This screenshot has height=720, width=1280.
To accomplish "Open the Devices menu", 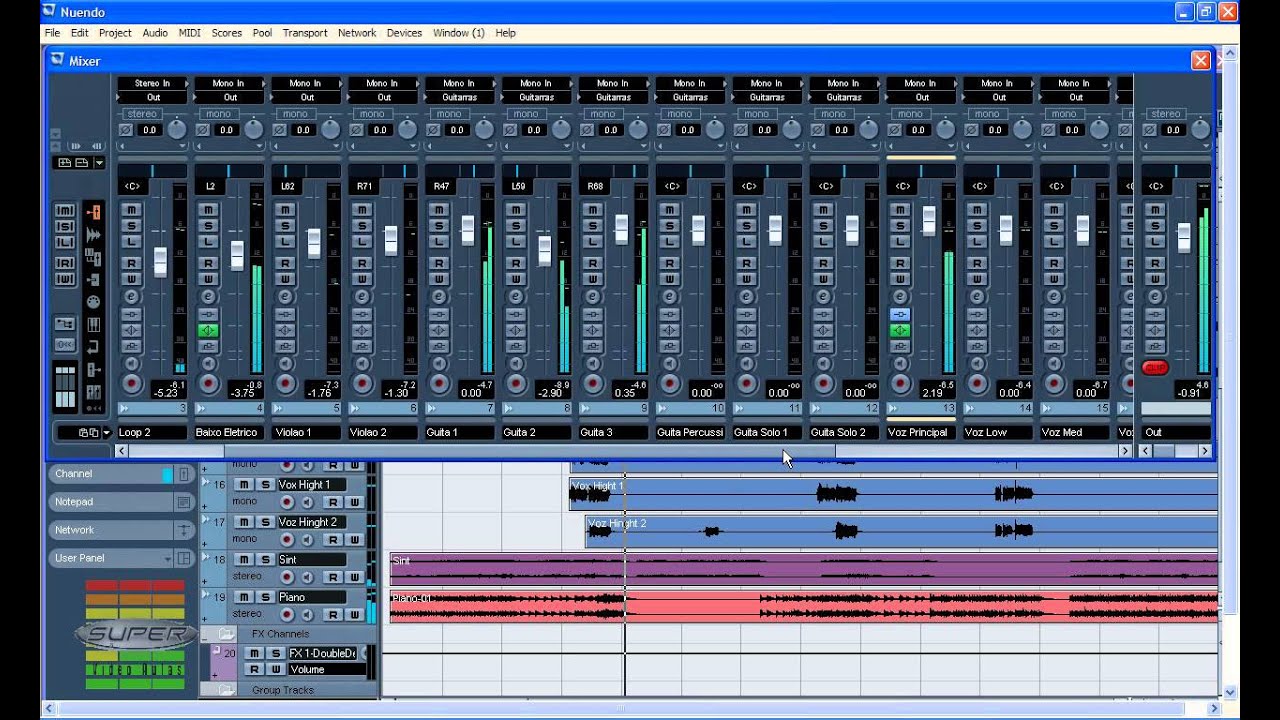I will click(404, 33).
